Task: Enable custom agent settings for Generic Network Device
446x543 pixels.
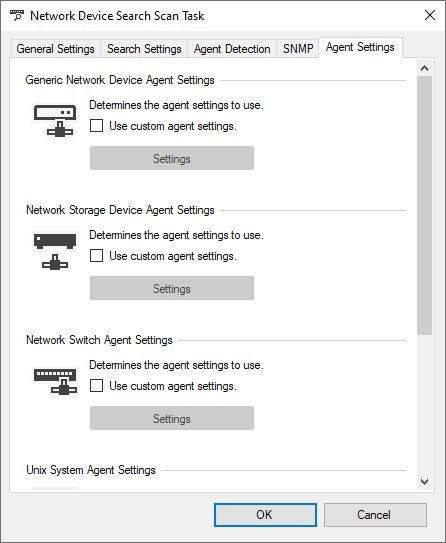Action: 96,126
